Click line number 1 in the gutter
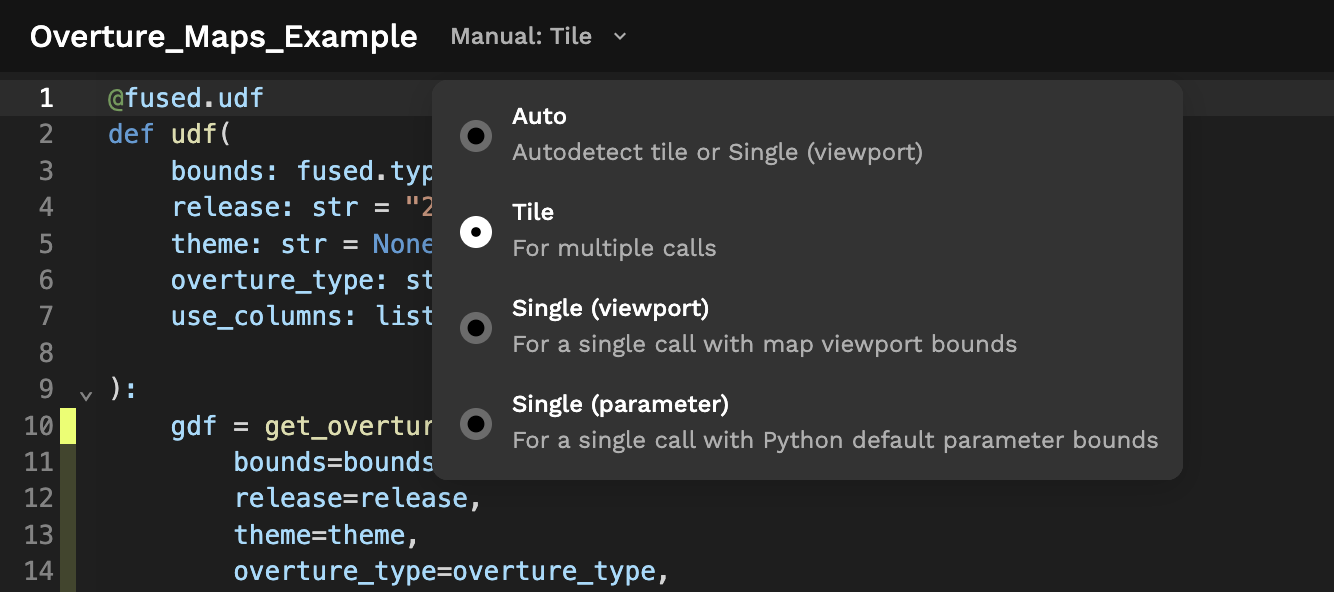This screenshot has width=1334, height=592. point(46,98)
